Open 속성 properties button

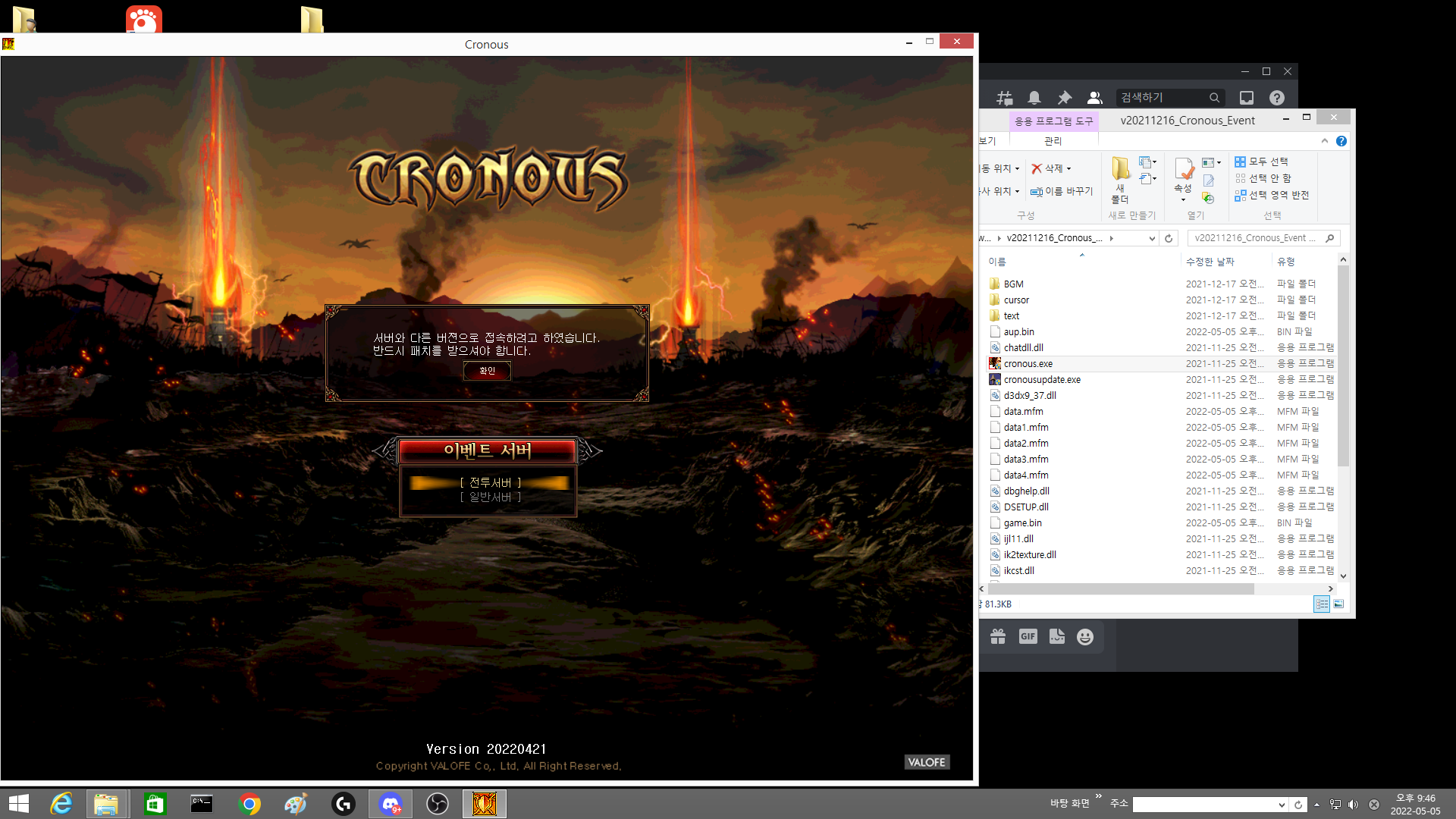click(1183, 180)
